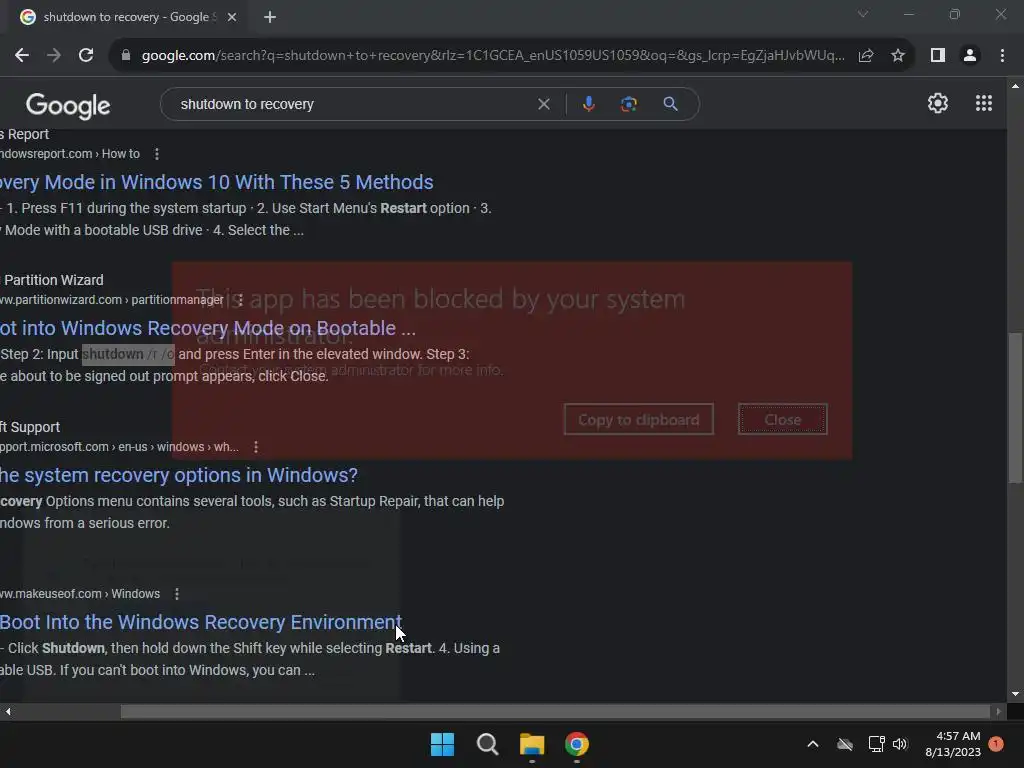This screenshot has height=768, width=1024.
Task: Click Close button on blocked app dialog
Action: (782, 419)
